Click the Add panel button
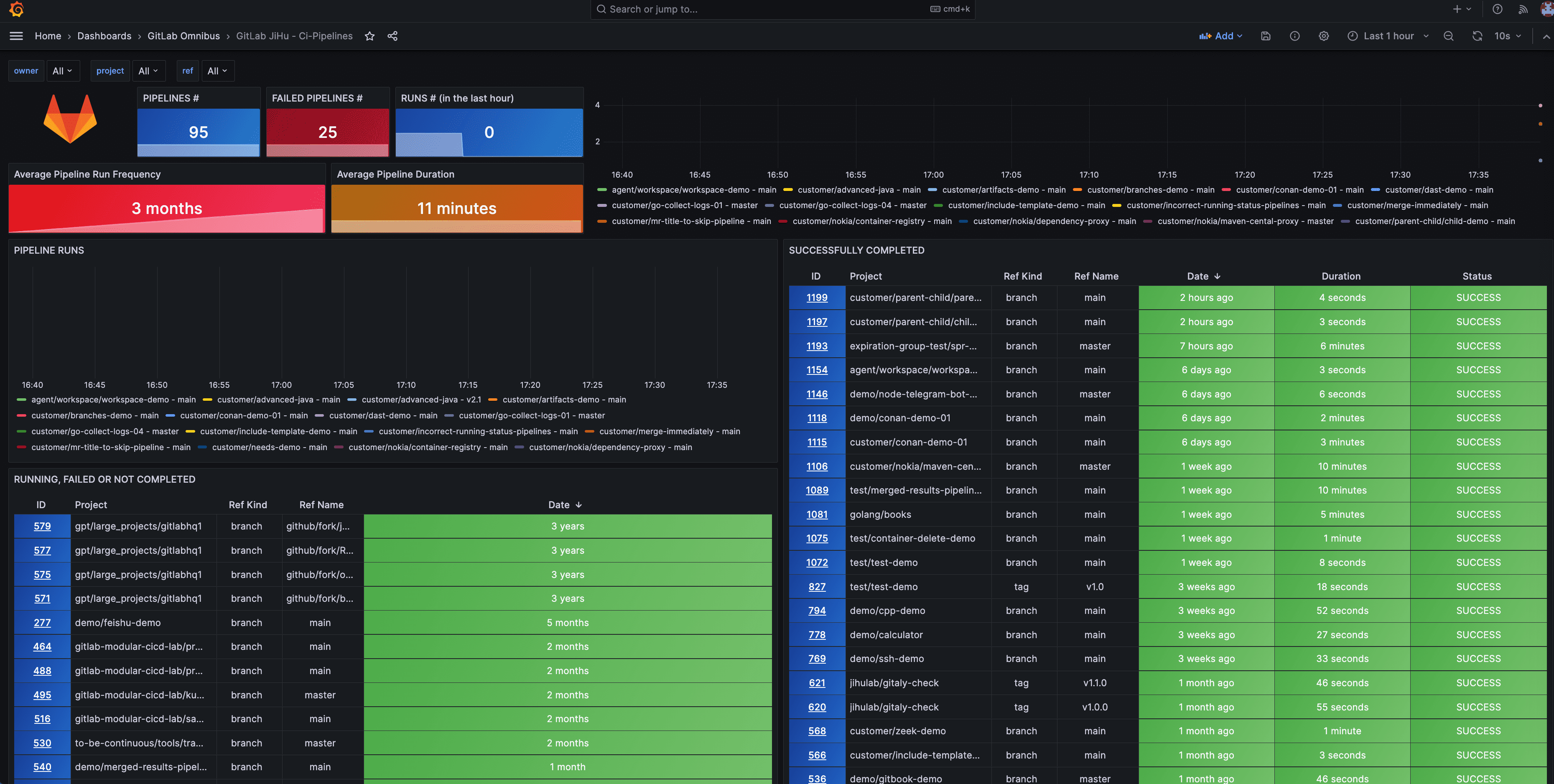Screen dimensions: 1554x784 click(x=1221, y=36)
